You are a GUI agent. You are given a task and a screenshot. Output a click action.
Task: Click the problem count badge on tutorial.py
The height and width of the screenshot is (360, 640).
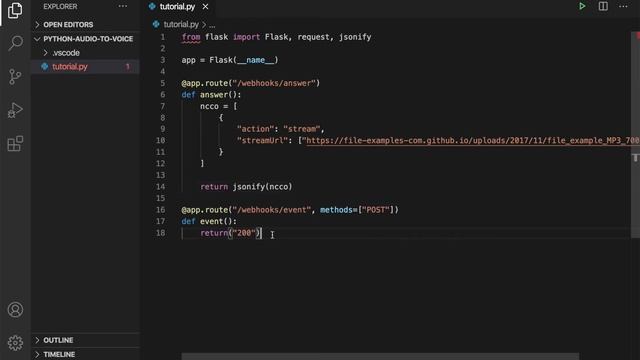127,67
